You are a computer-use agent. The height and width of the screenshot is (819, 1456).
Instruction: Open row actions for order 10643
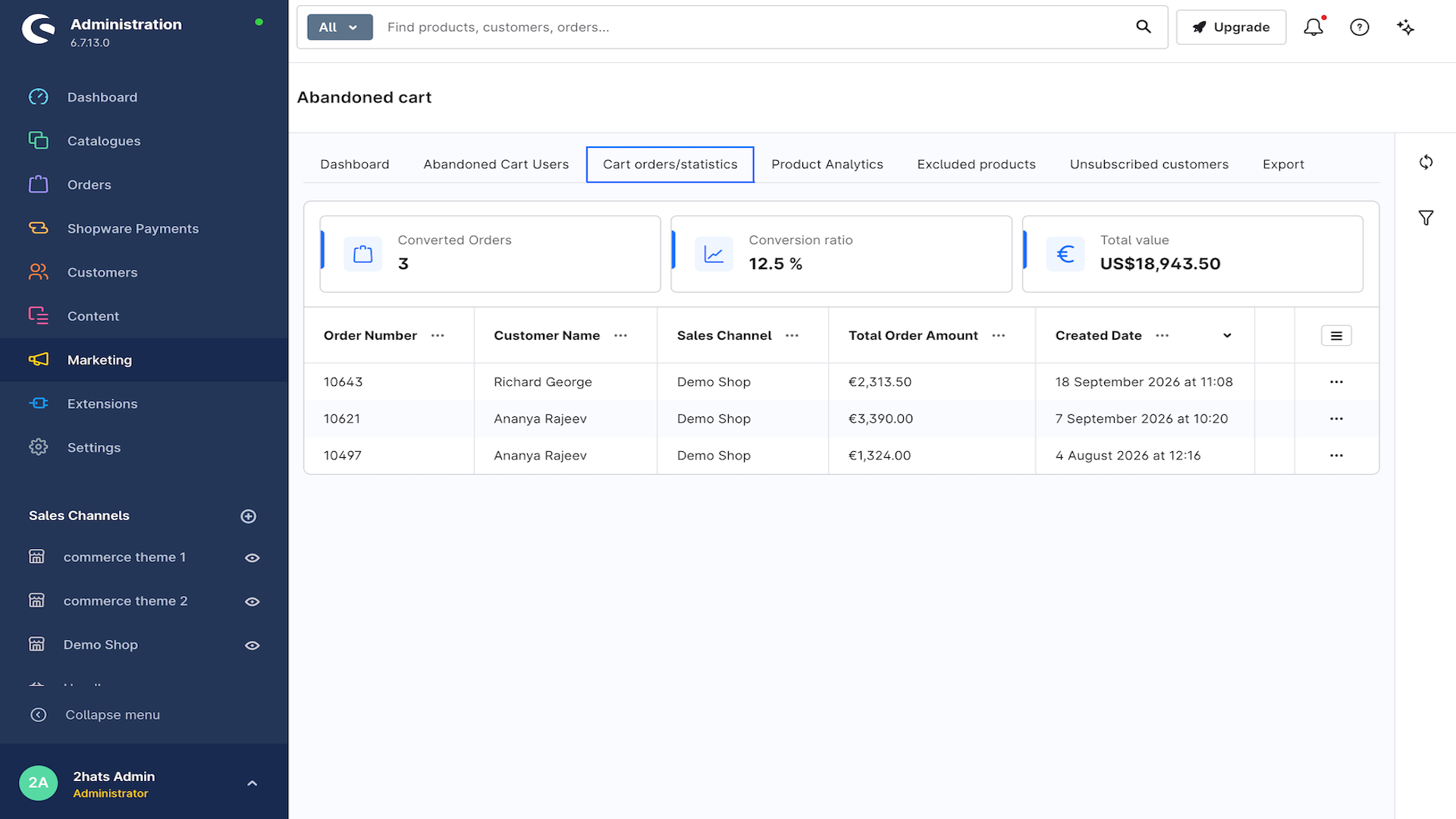coord(1336,382)
